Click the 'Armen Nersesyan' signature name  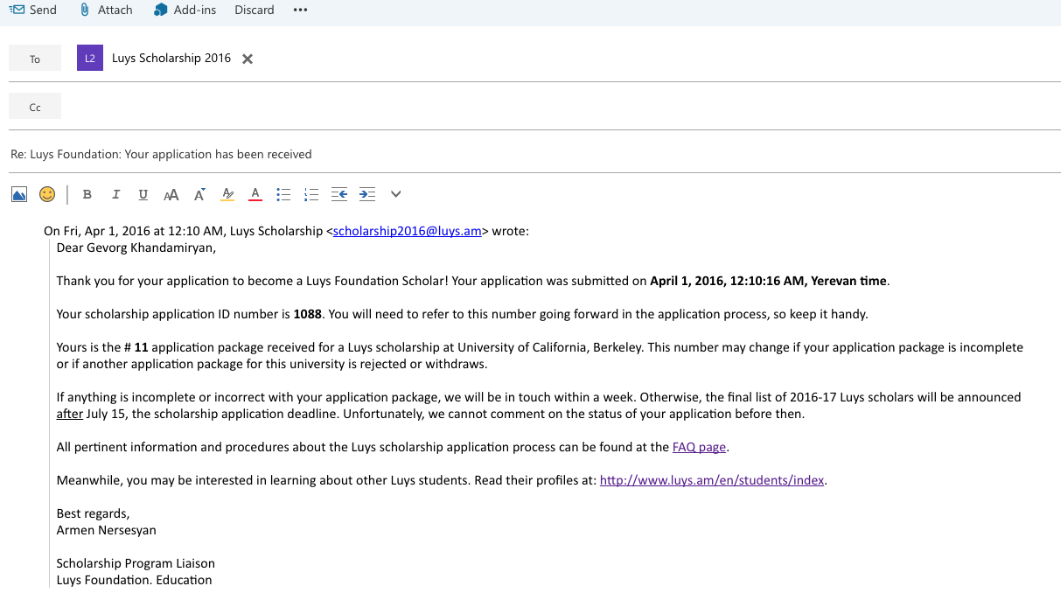[106, 530]
